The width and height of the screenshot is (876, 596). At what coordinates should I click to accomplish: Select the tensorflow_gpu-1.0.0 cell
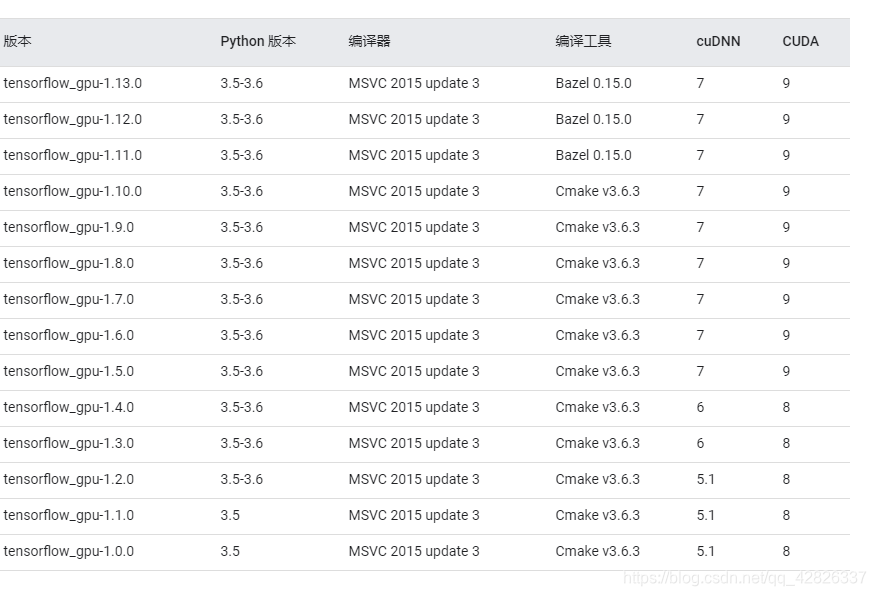(69, 551)
